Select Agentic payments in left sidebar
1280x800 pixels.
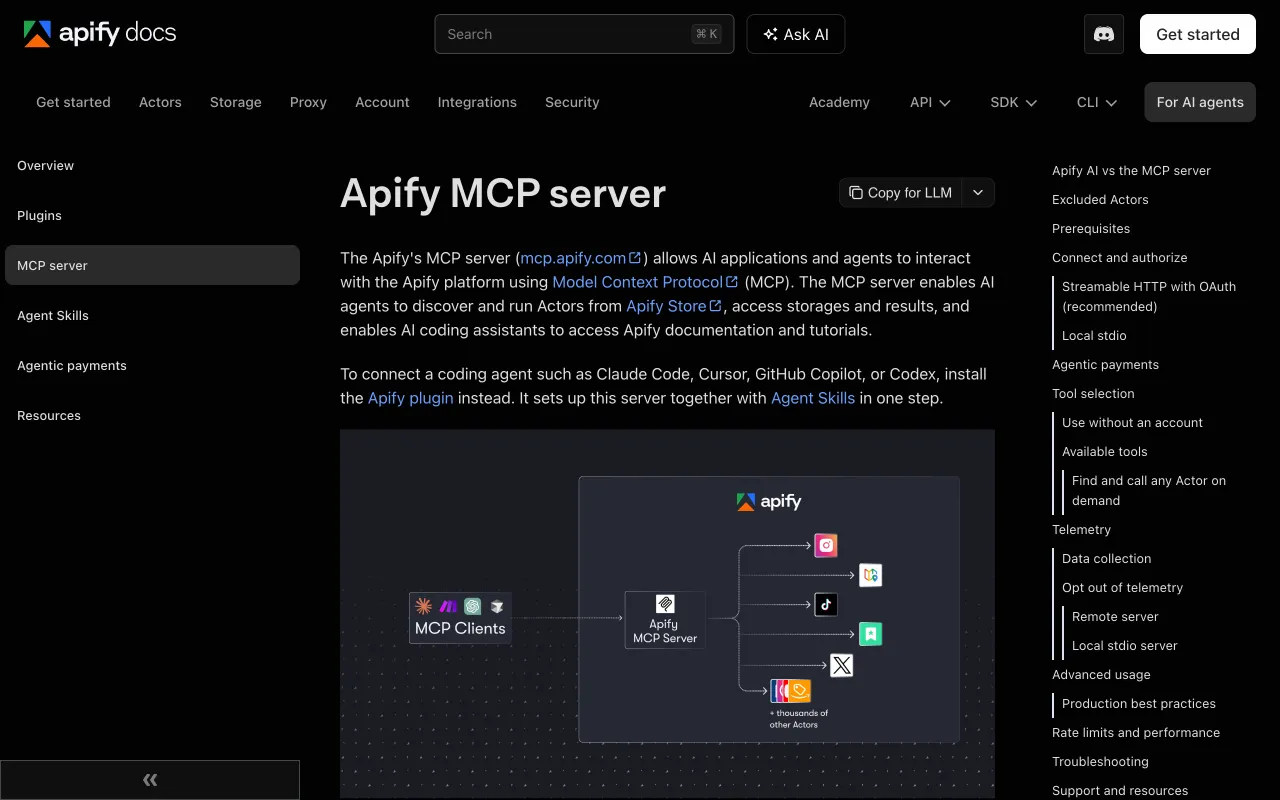click(152, 365)
